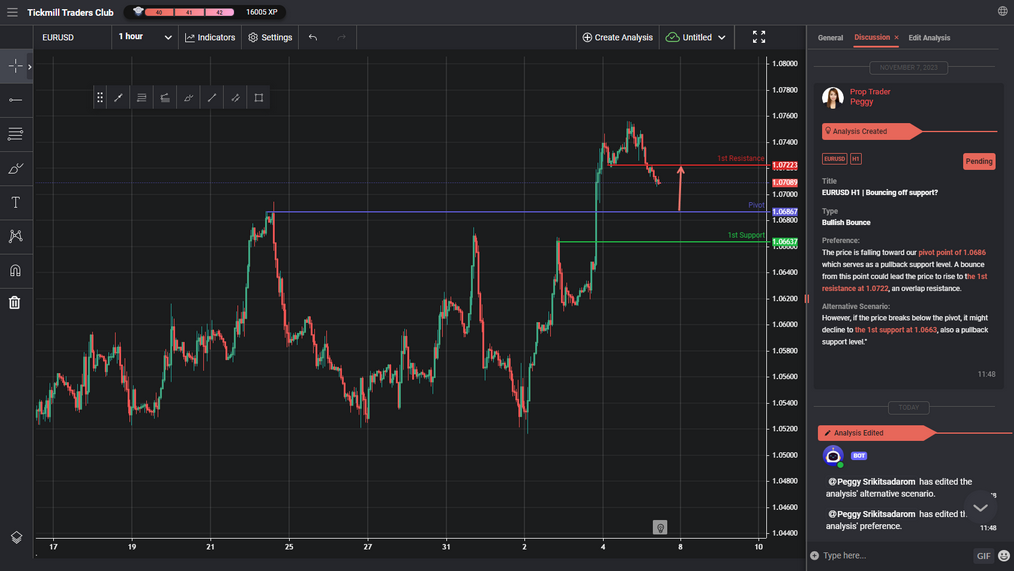Select Fib retracement in floating toolbar
This screenshot has width=1014, height=572.
tap(142, 98)
